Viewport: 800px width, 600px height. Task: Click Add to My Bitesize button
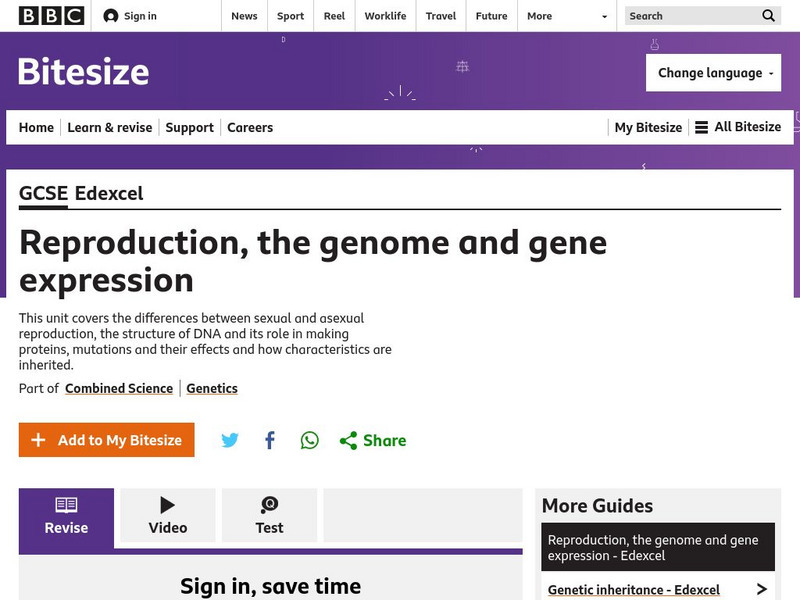pos(107,440)
